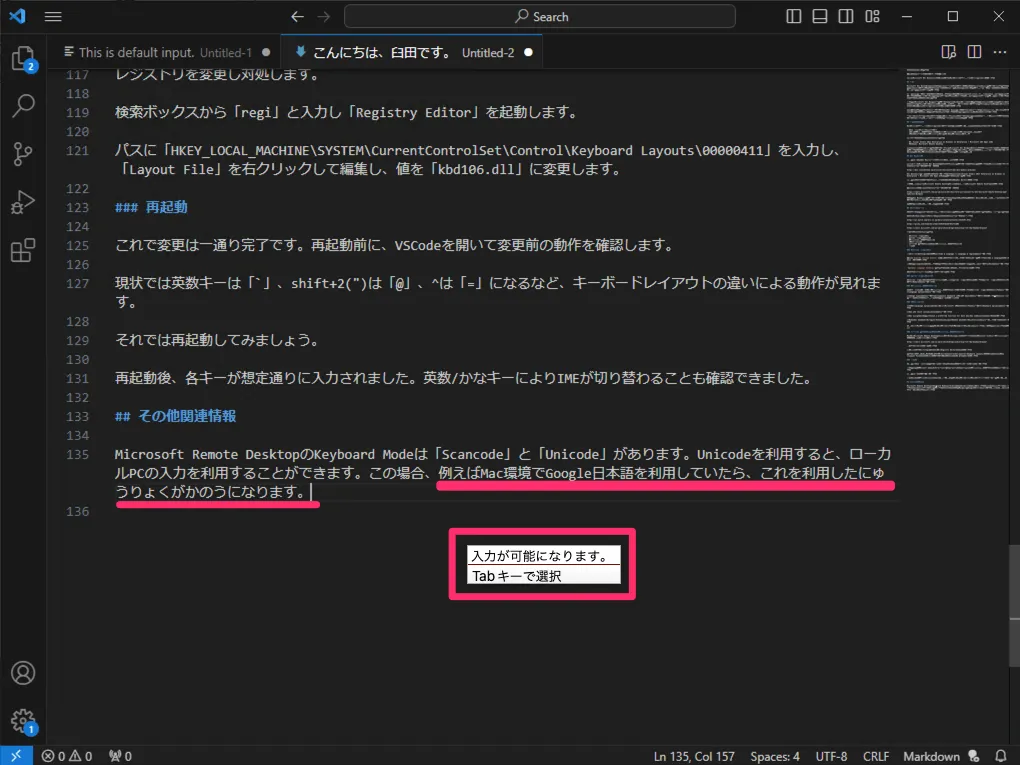Open the Extensions view

coord(23,251)
